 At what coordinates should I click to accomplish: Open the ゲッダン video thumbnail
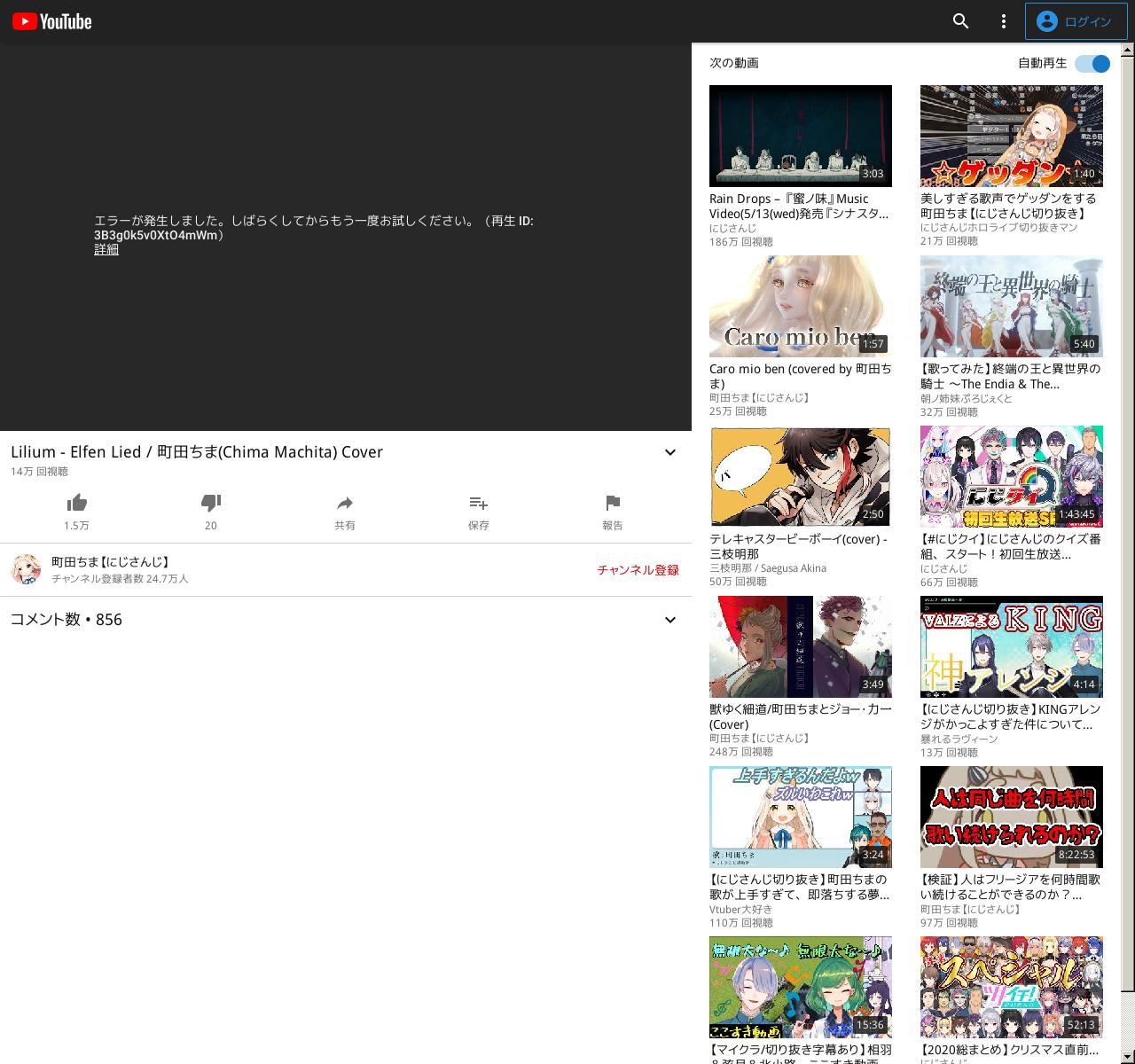(1012, 136)
